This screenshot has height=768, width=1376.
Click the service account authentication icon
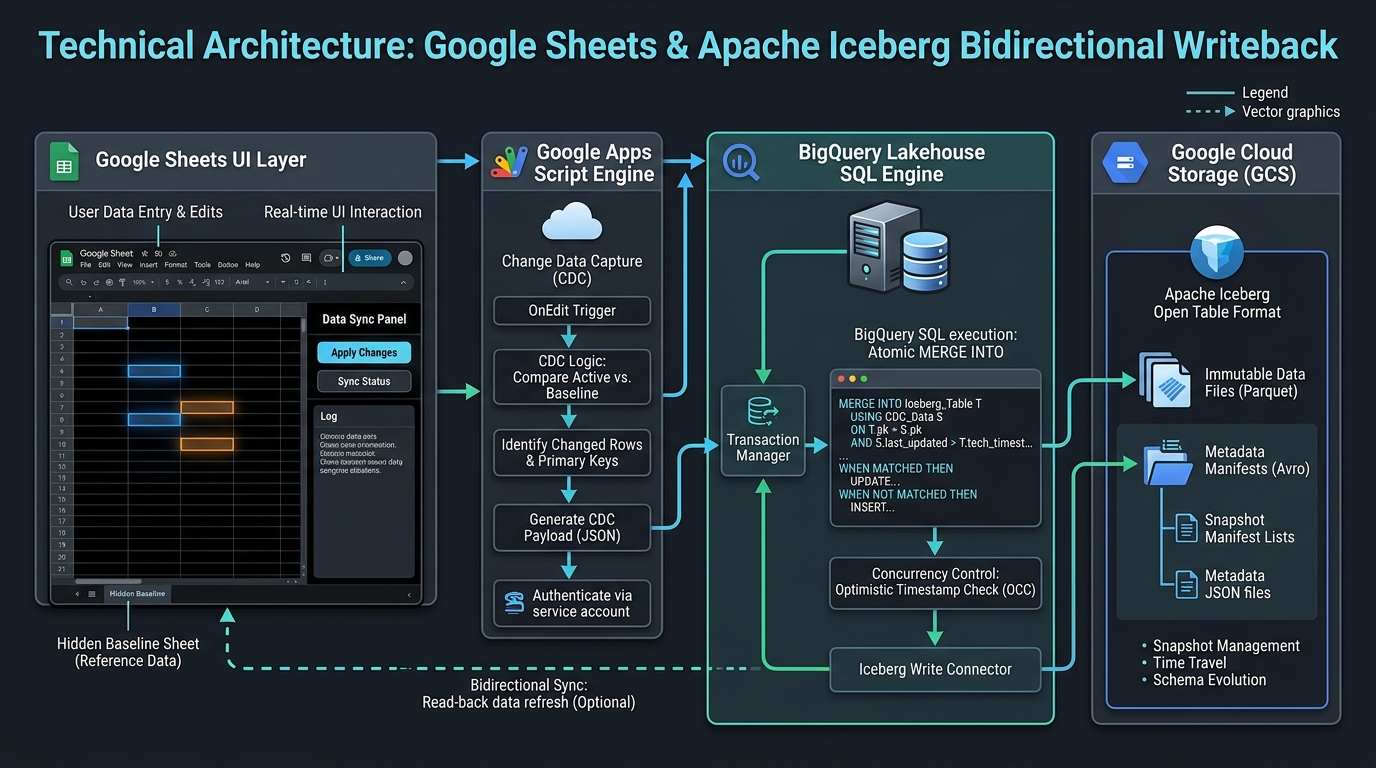(515, 603)
